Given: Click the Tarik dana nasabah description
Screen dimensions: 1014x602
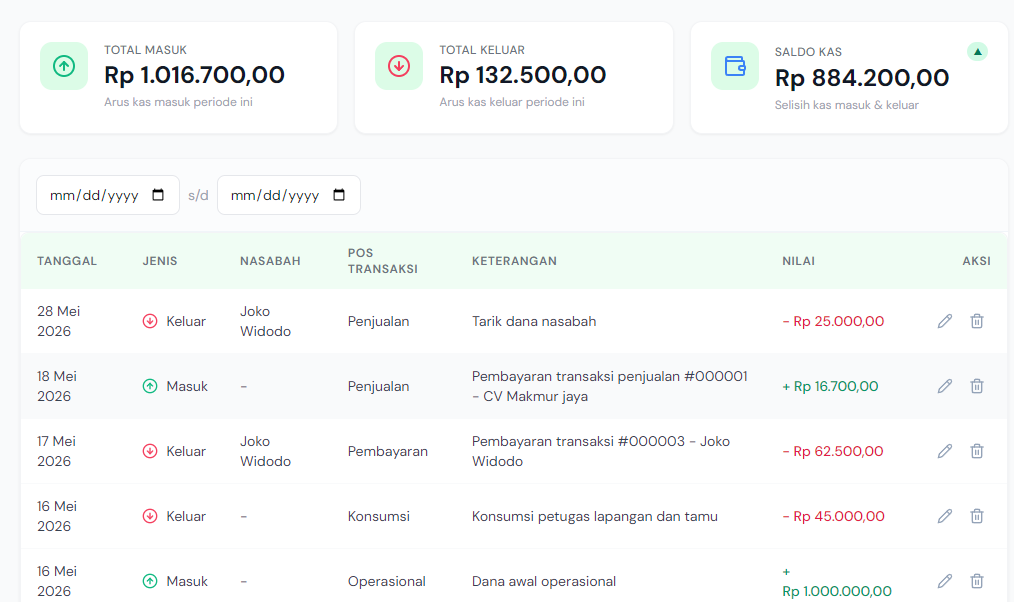Looking at the screenshot, I should pos(534,321).
